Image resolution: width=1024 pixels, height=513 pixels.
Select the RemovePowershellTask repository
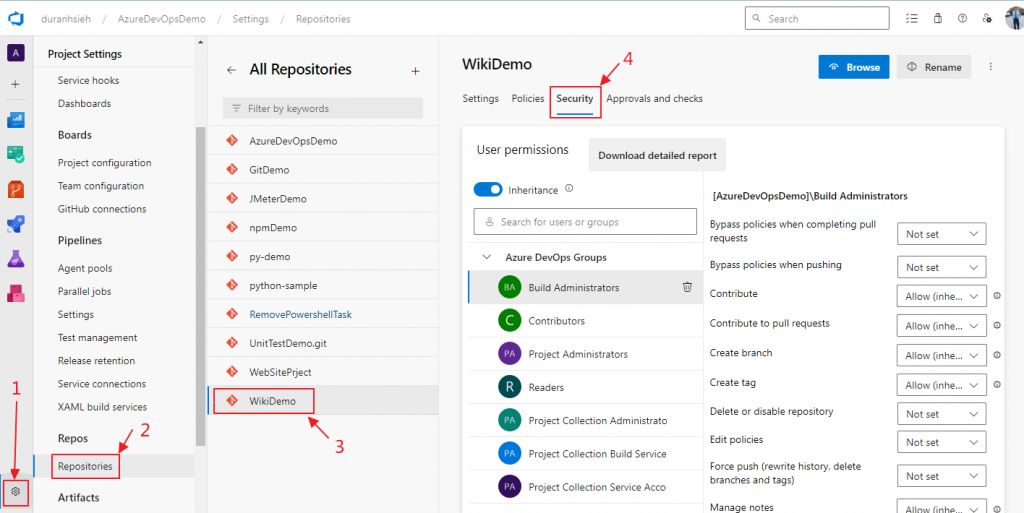point(323,315)
